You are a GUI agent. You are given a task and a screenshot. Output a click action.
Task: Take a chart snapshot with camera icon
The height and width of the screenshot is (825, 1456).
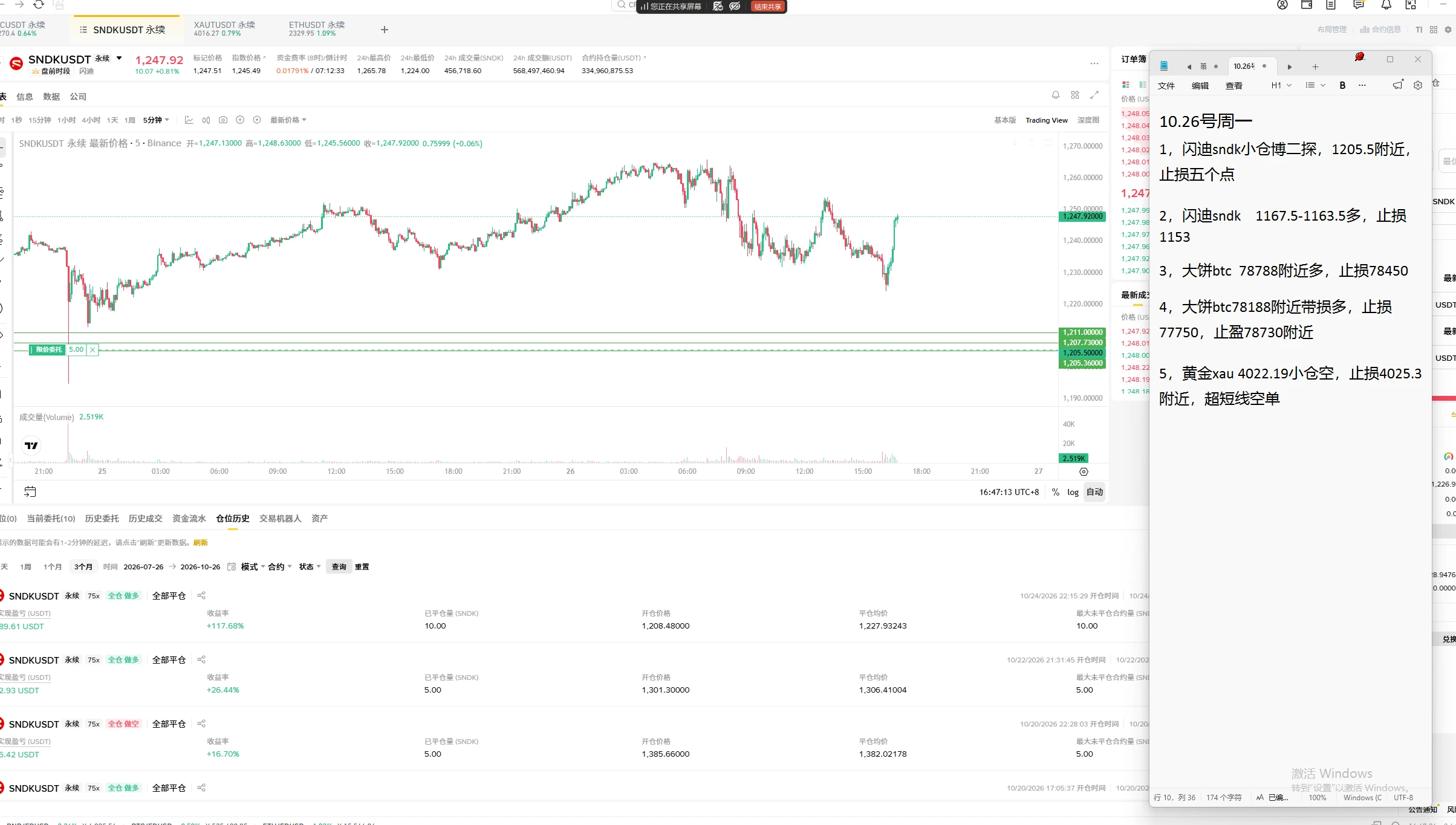tap(223, 120)
